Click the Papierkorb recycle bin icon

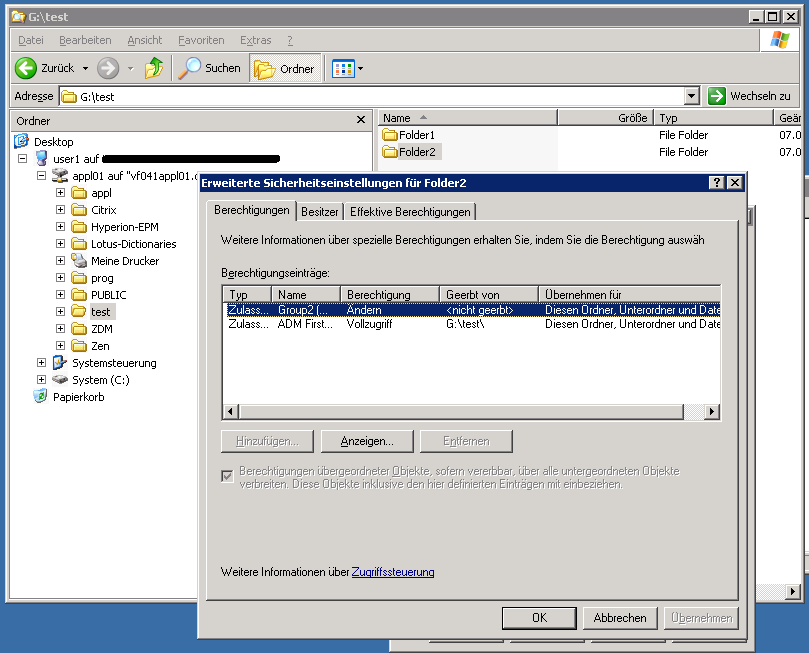click(x=40, y=396)
